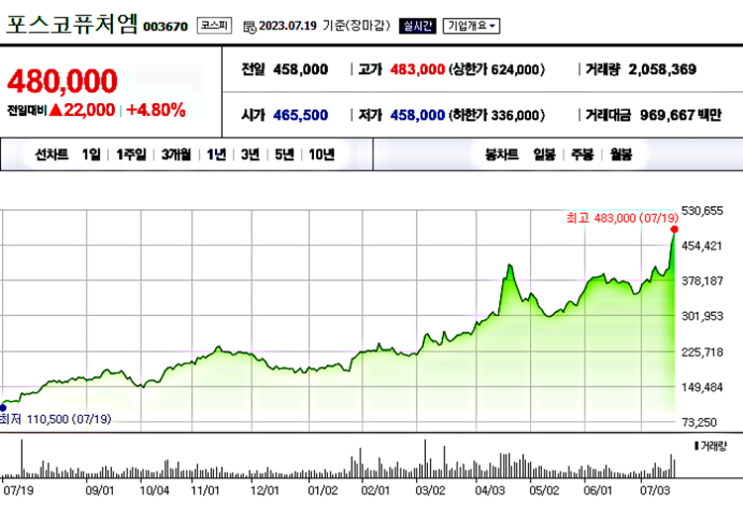Click the 저가 value 458,000
This screenshot has width=743, height=517.
pyautogui.click(x=417, y=115)
